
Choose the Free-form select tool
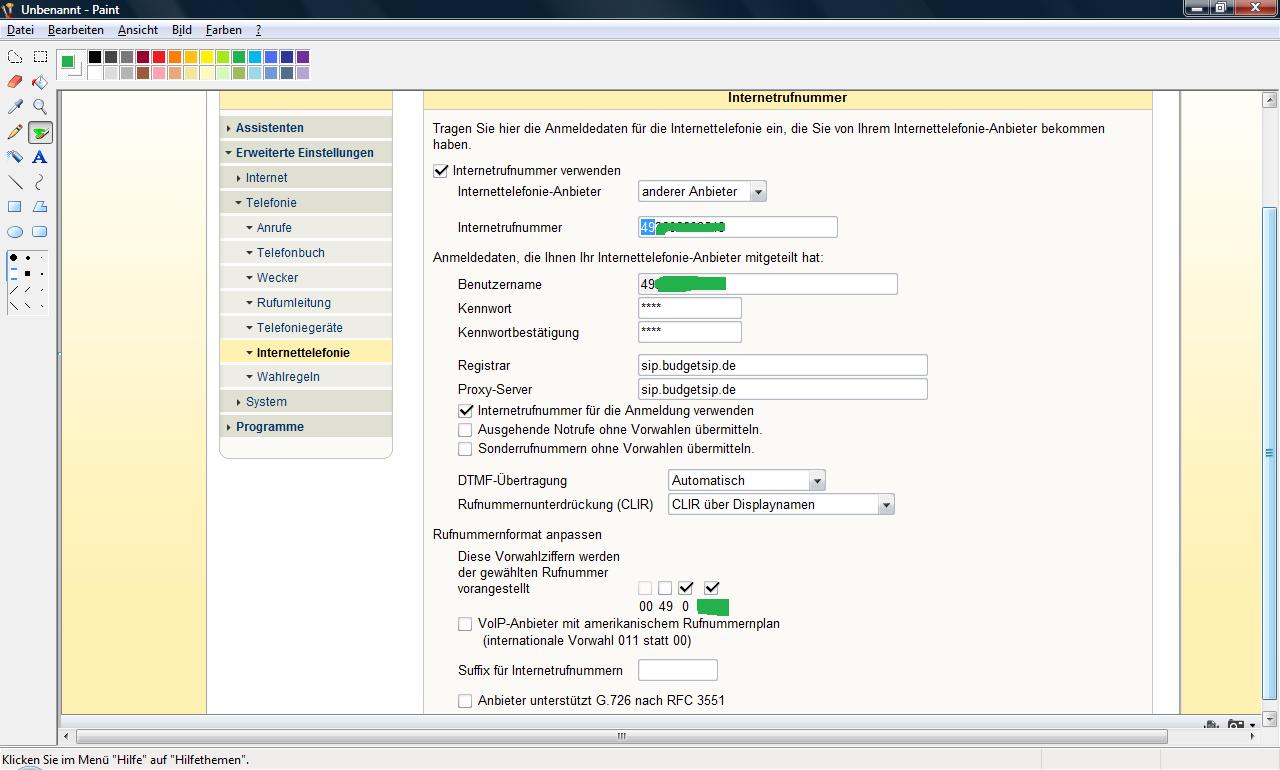[x=15, y=57]
